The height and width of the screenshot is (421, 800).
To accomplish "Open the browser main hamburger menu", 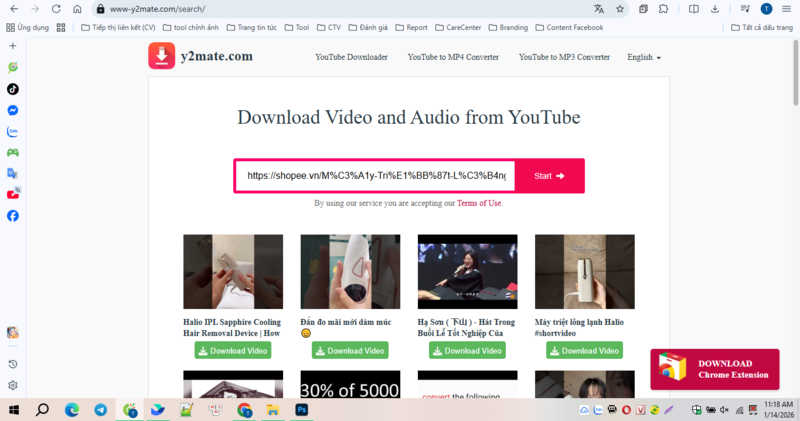I will tap(786, 9).
